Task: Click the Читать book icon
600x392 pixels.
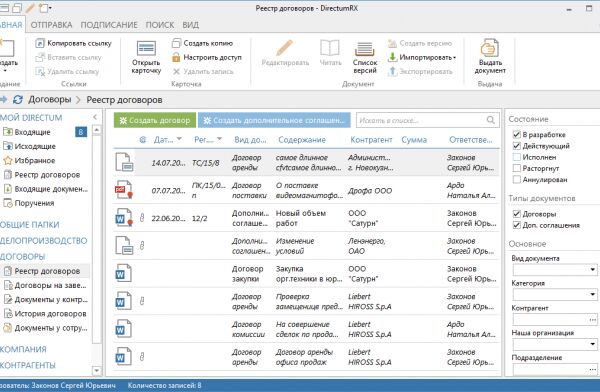Action: [x=330, y=48]
